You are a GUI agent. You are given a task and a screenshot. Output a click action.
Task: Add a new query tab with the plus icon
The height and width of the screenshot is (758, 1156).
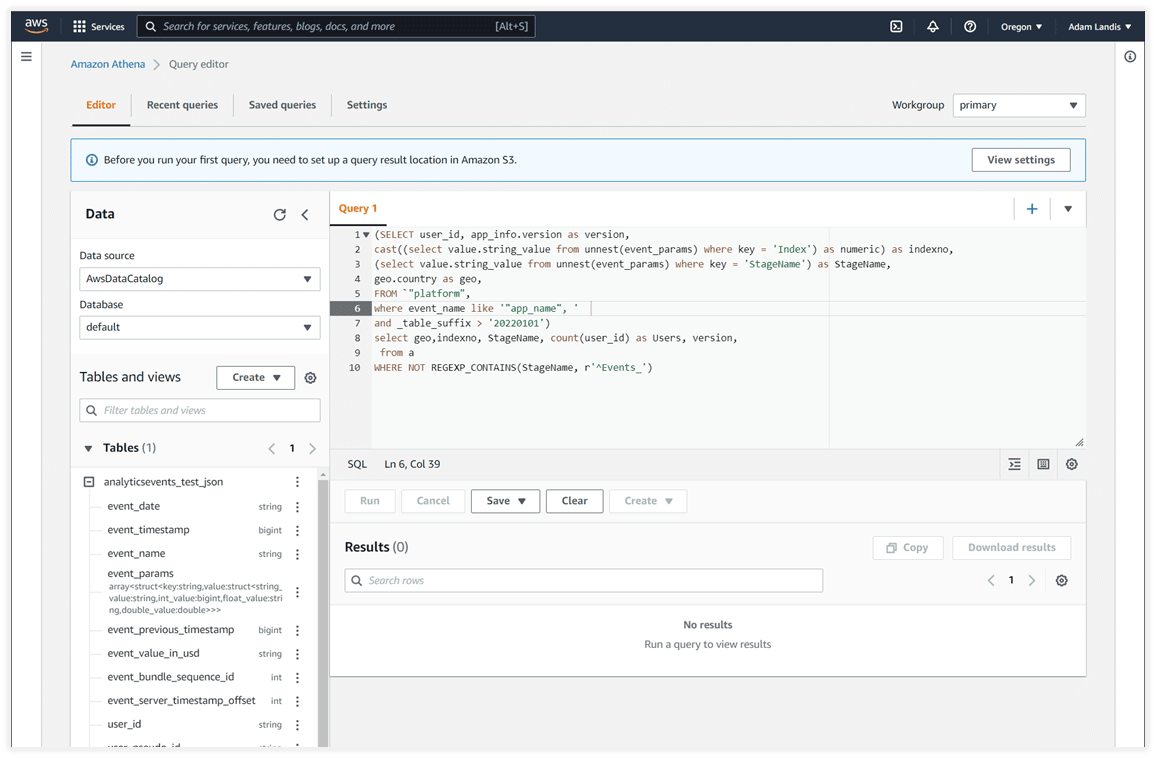click(x=1032, y=209)
